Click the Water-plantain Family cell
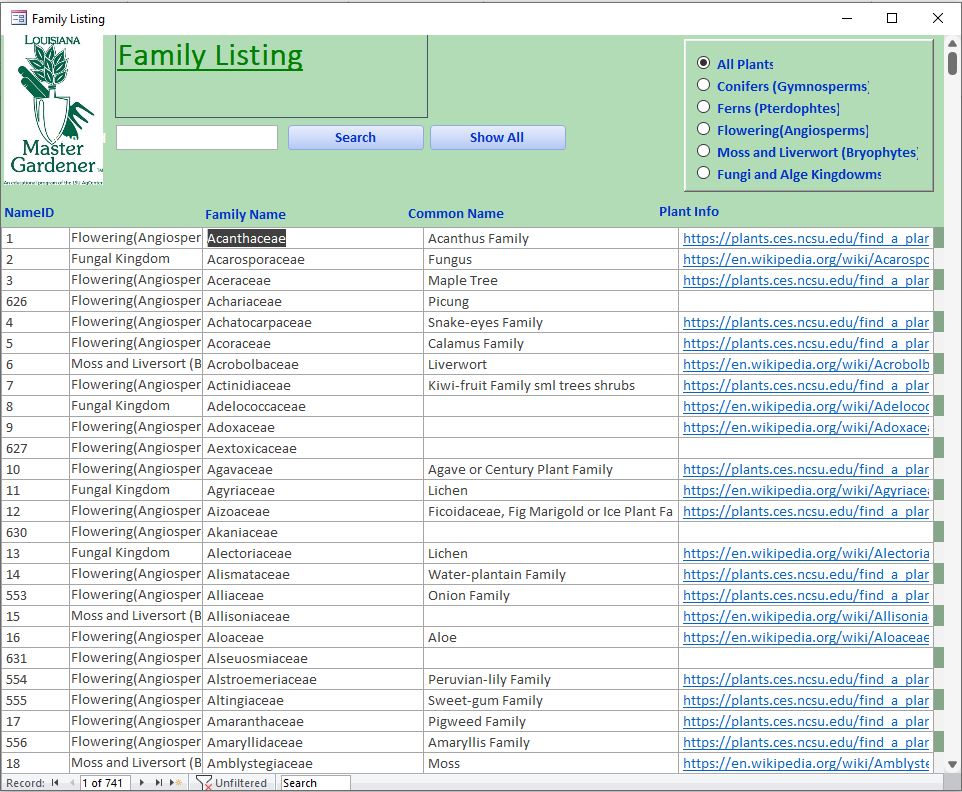The image size is (962, 792). [550, 574]
